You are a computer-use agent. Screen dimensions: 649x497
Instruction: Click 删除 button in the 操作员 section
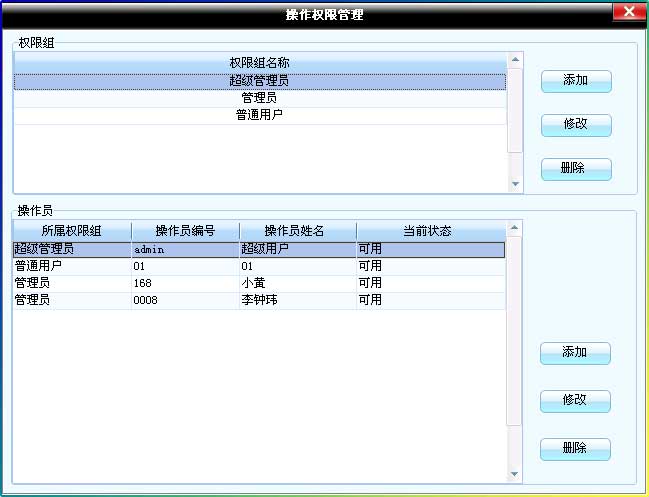coord(574,448)
